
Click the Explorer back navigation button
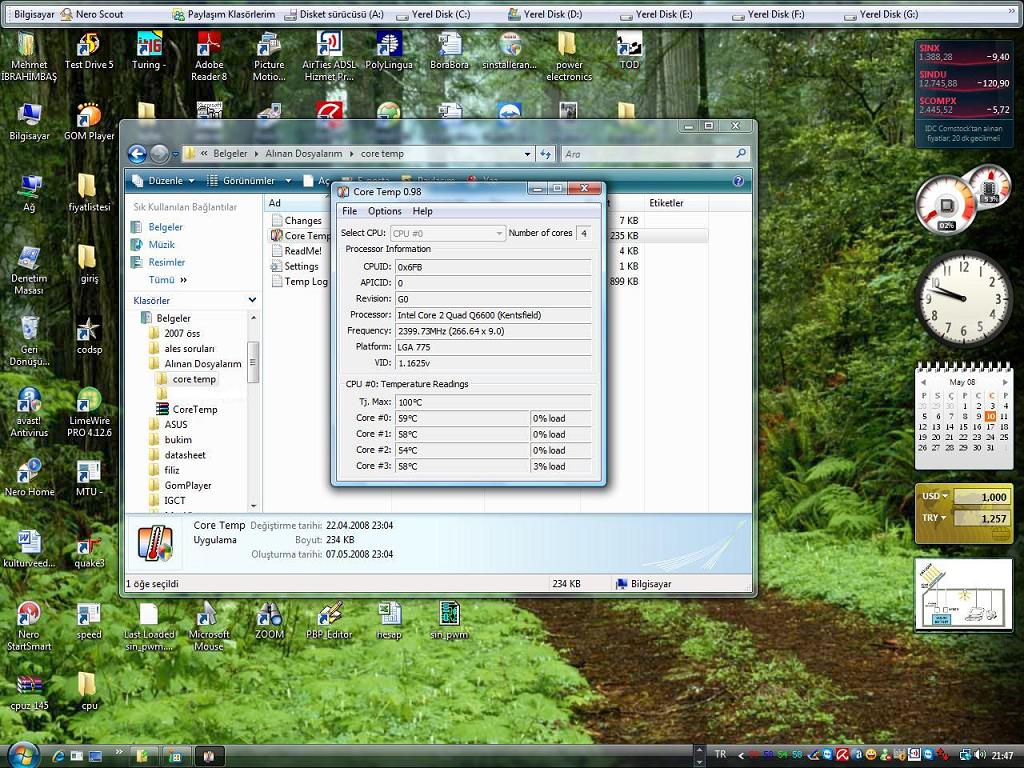137,154
